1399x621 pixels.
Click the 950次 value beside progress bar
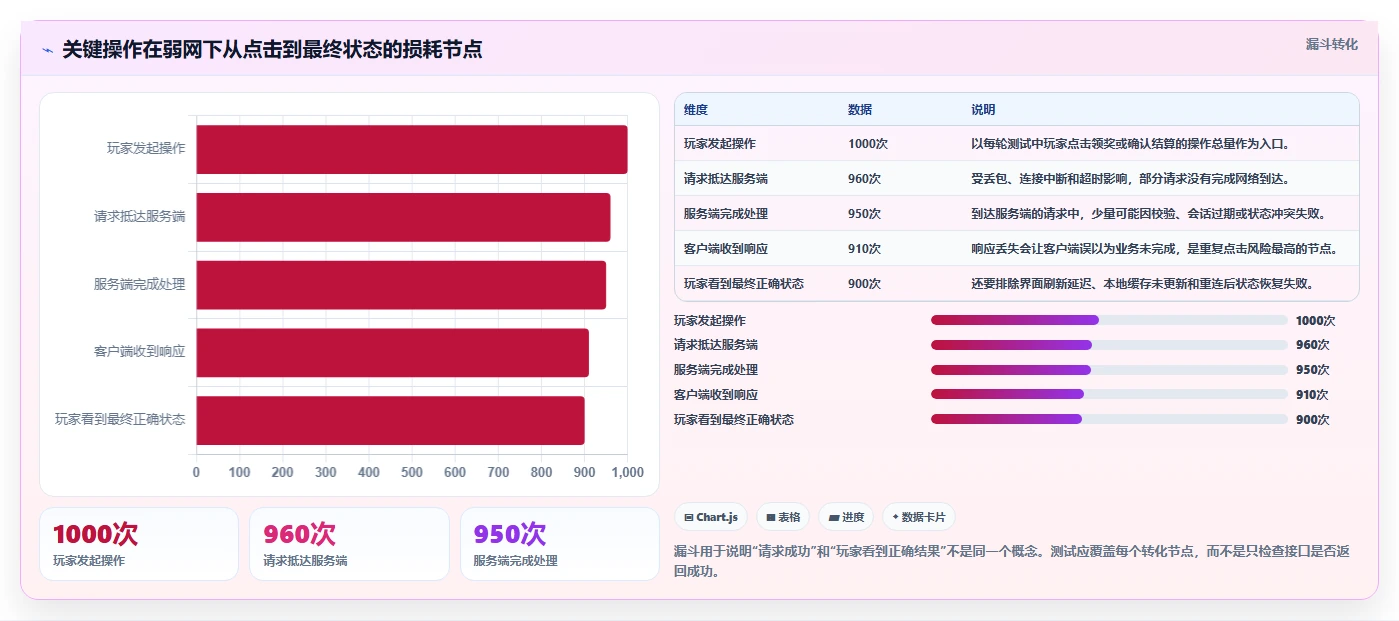[x=1312, y=370]
